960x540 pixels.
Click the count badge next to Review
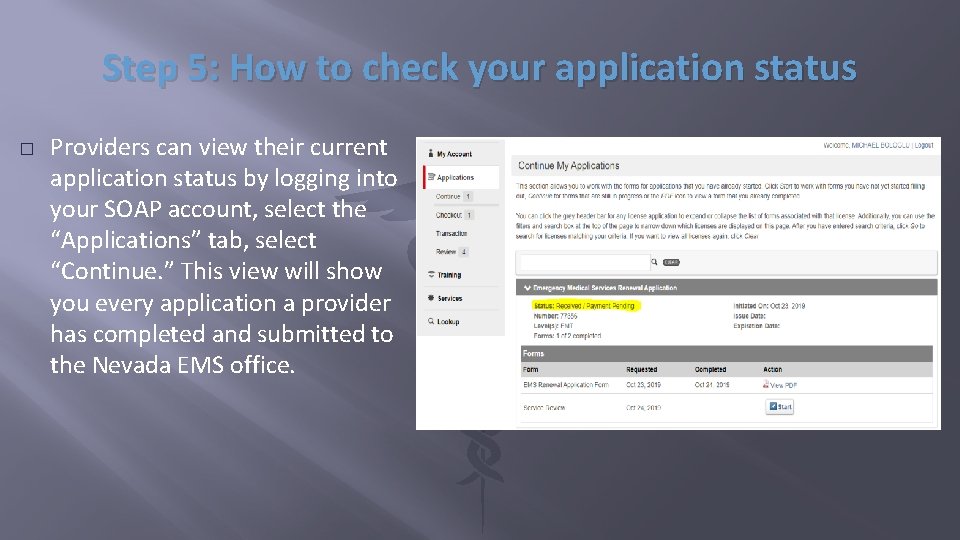[463, 252]
